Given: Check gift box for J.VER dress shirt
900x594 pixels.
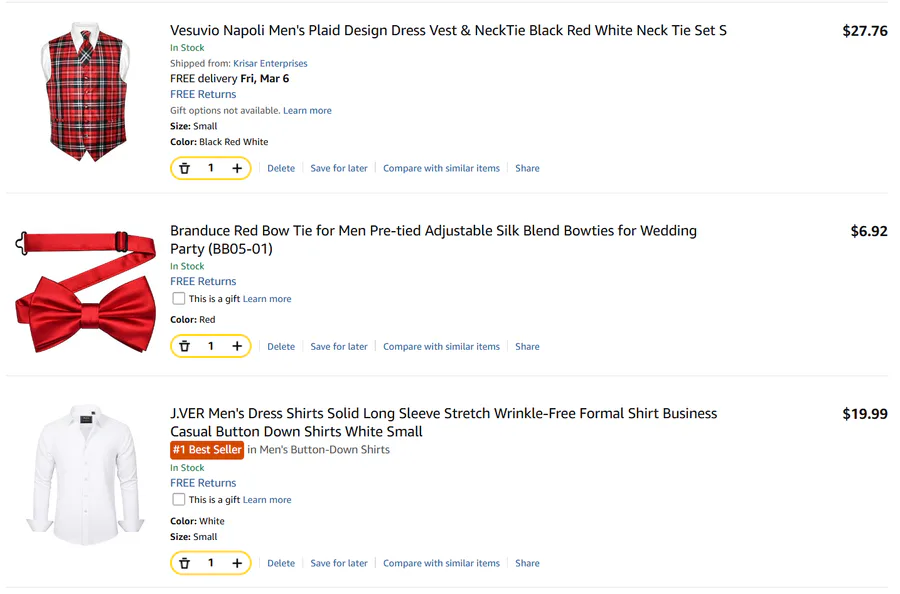Looking at the screenshot, I should point(179,500).
